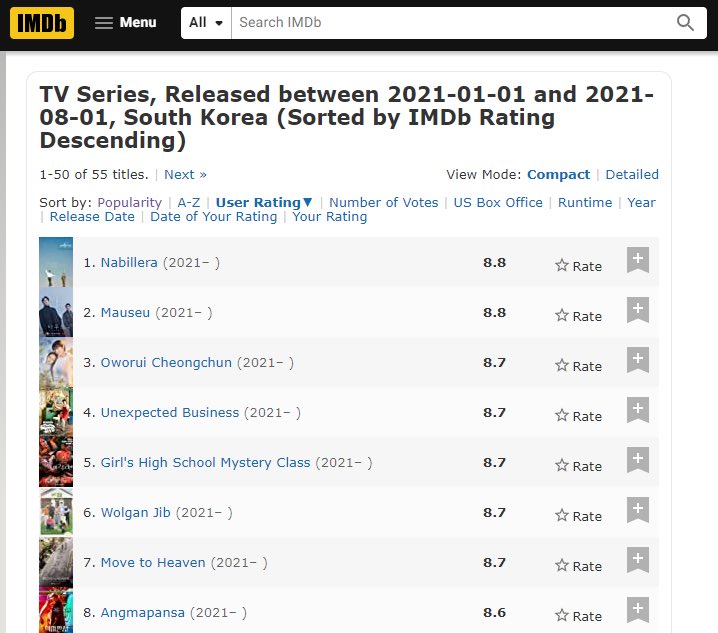
Task: Add Nabillera to watchlist
Action: pos(638,260)
